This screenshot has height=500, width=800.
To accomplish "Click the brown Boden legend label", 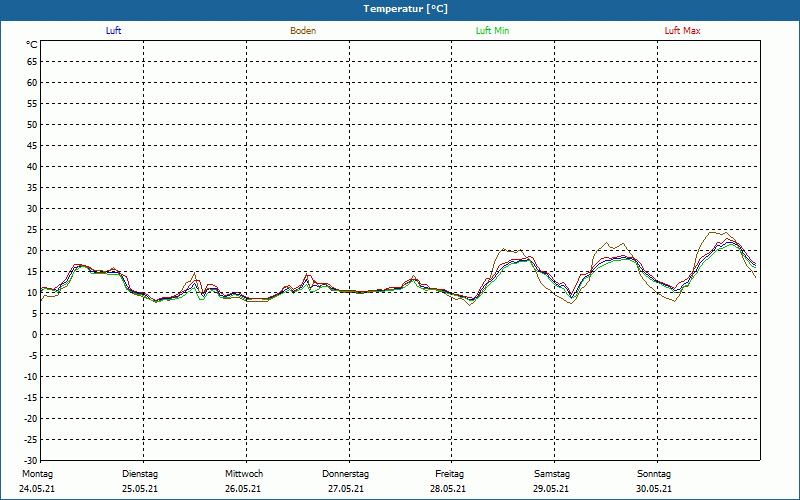I will [x=303, y=31].
